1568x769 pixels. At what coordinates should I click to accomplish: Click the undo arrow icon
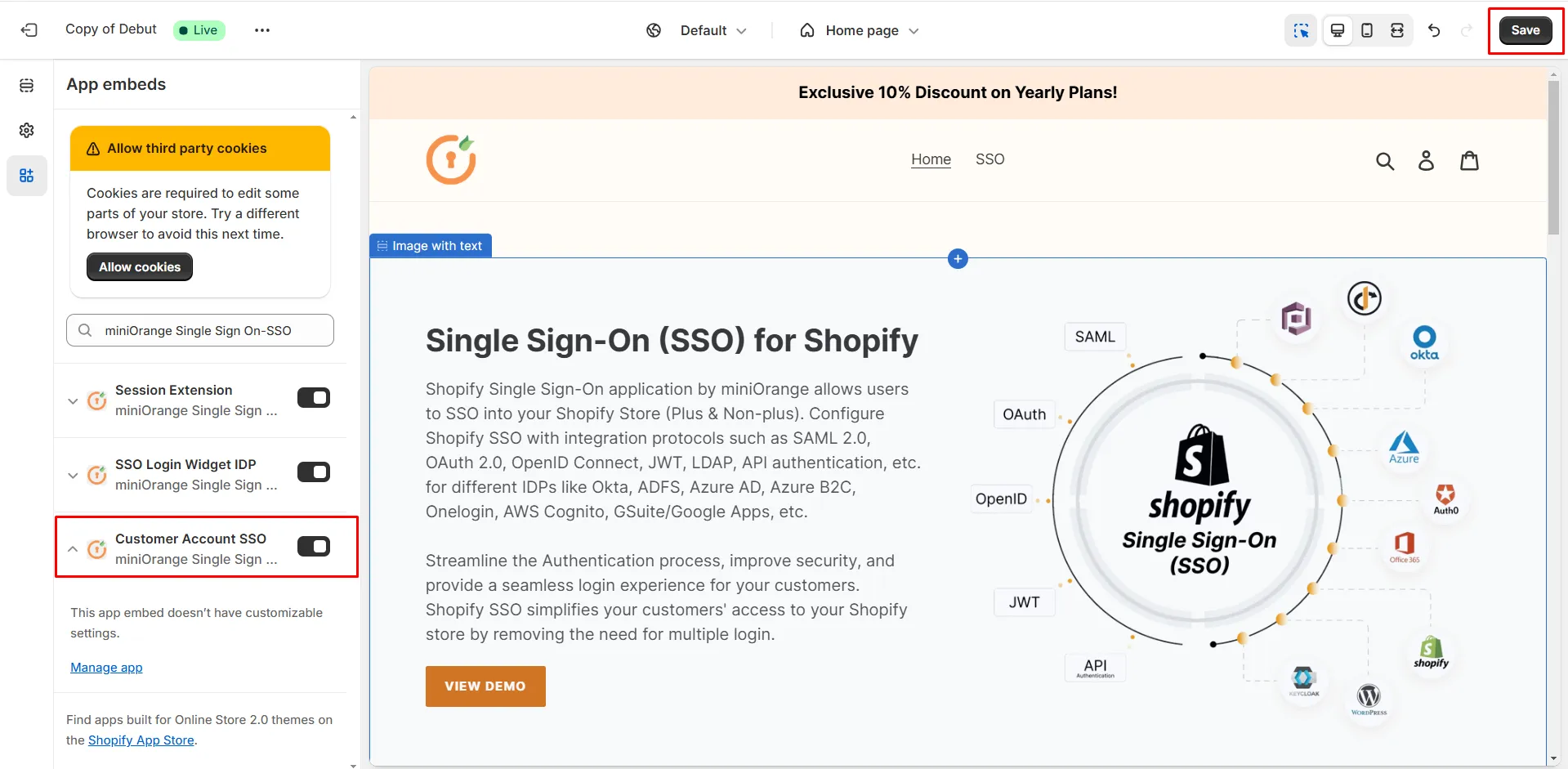pos(1434,30)
